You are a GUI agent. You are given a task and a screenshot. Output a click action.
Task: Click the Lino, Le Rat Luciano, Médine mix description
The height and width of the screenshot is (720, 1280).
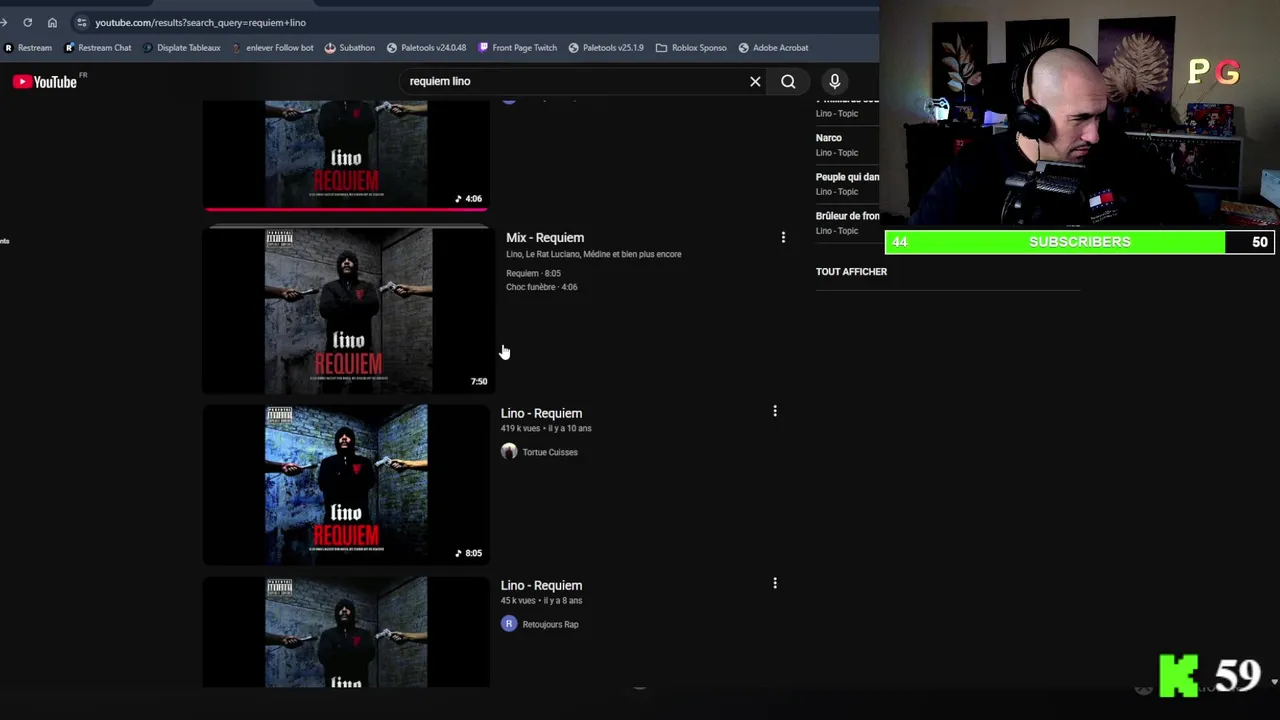[593, 254]
